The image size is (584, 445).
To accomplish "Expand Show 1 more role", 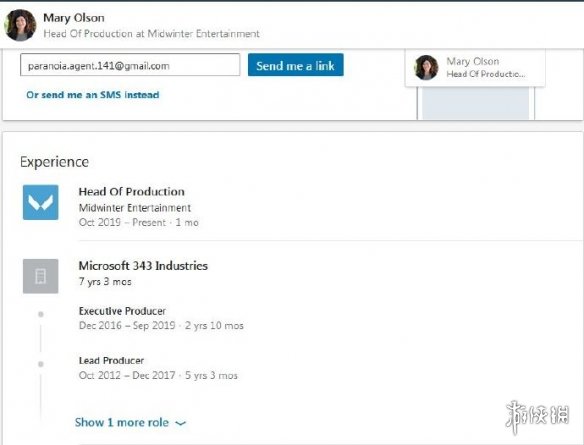I will pyautogui.click(x=130, y=422).
